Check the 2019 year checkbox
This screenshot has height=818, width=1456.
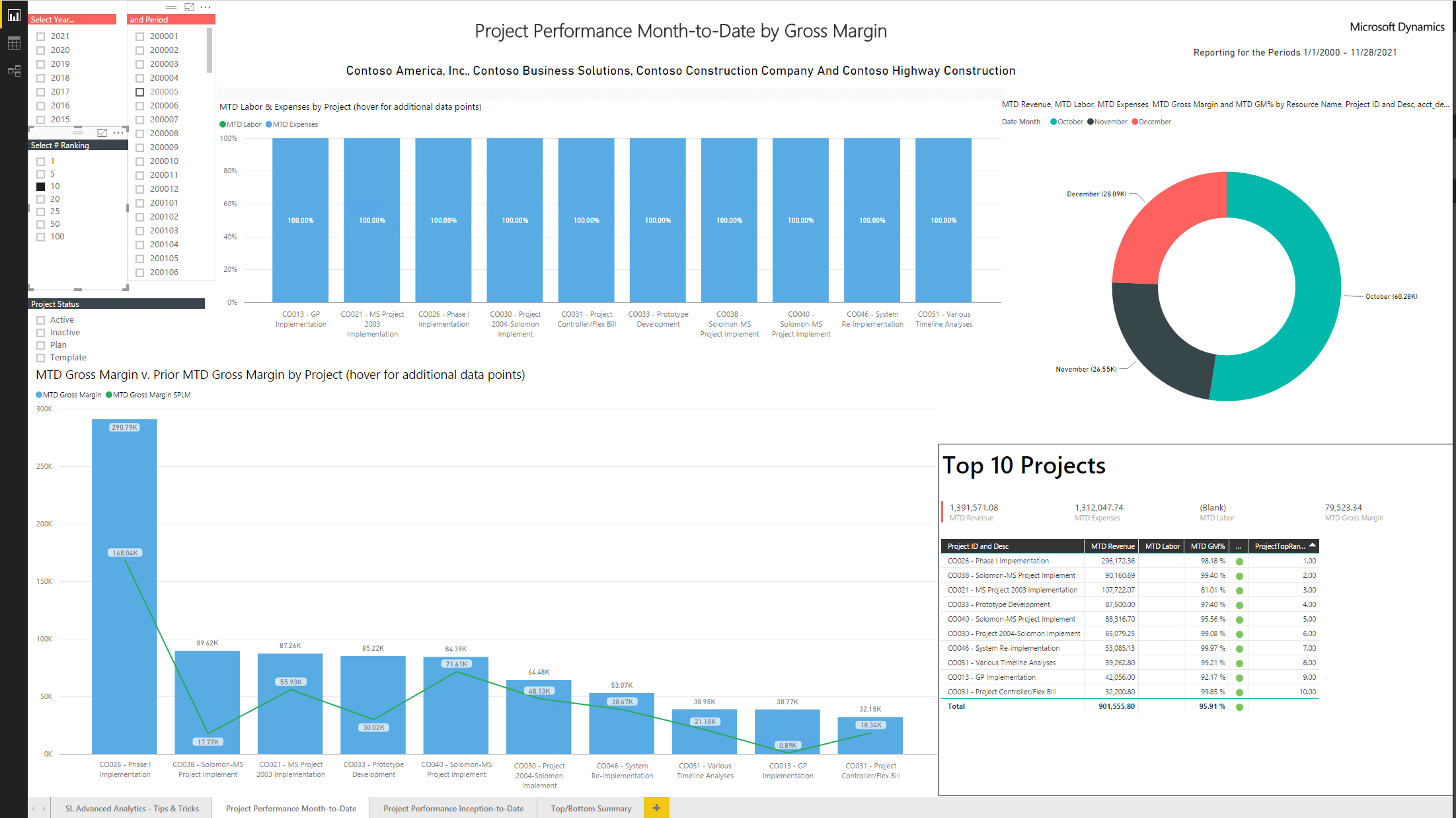pos(41,64)
